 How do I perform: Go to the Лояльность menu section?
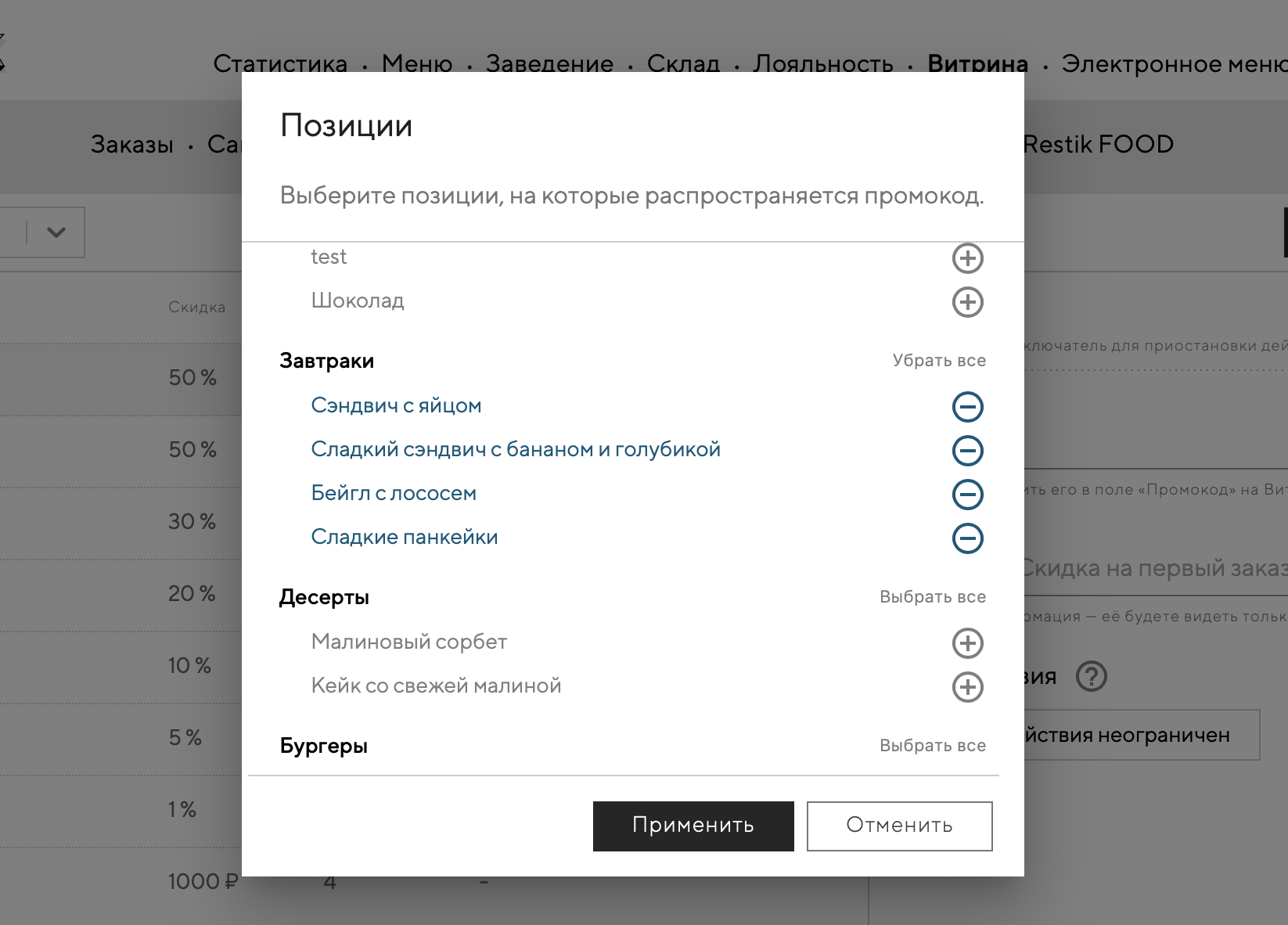pyautogui.click(x=823, y=64)
